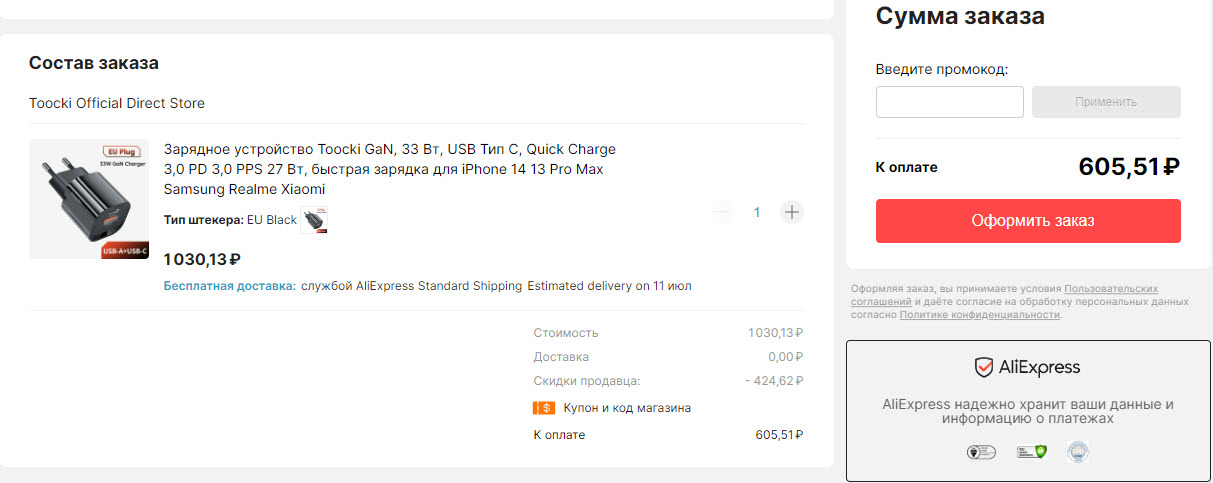
Task: Click the quantity value between the stepper buttons
Action: point(757,212)
